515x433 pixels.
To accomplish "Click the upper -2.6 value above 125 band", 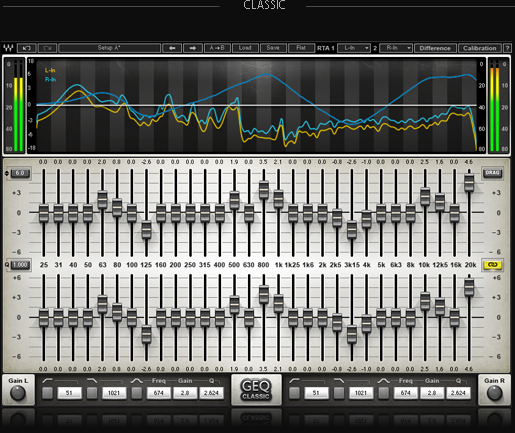I will 146,162.
